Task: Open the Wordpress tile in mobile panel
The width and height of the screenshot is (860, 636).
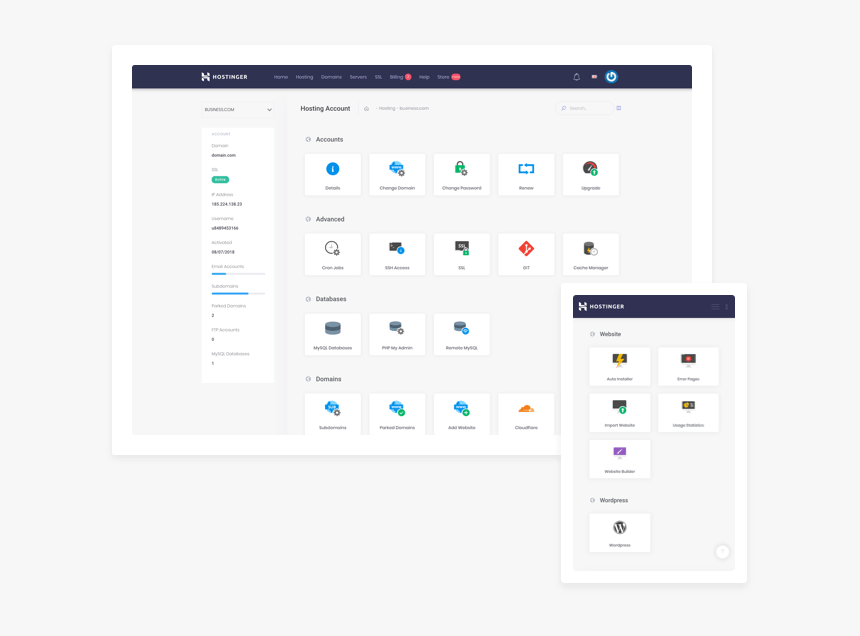Action: click(x=619, y=532)
